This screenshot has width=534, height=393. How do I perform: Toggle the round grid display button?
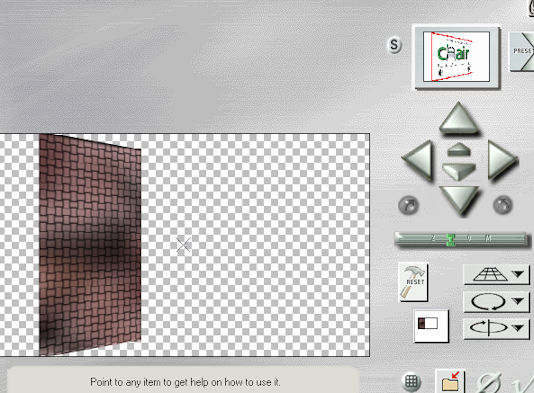point(411,381)
